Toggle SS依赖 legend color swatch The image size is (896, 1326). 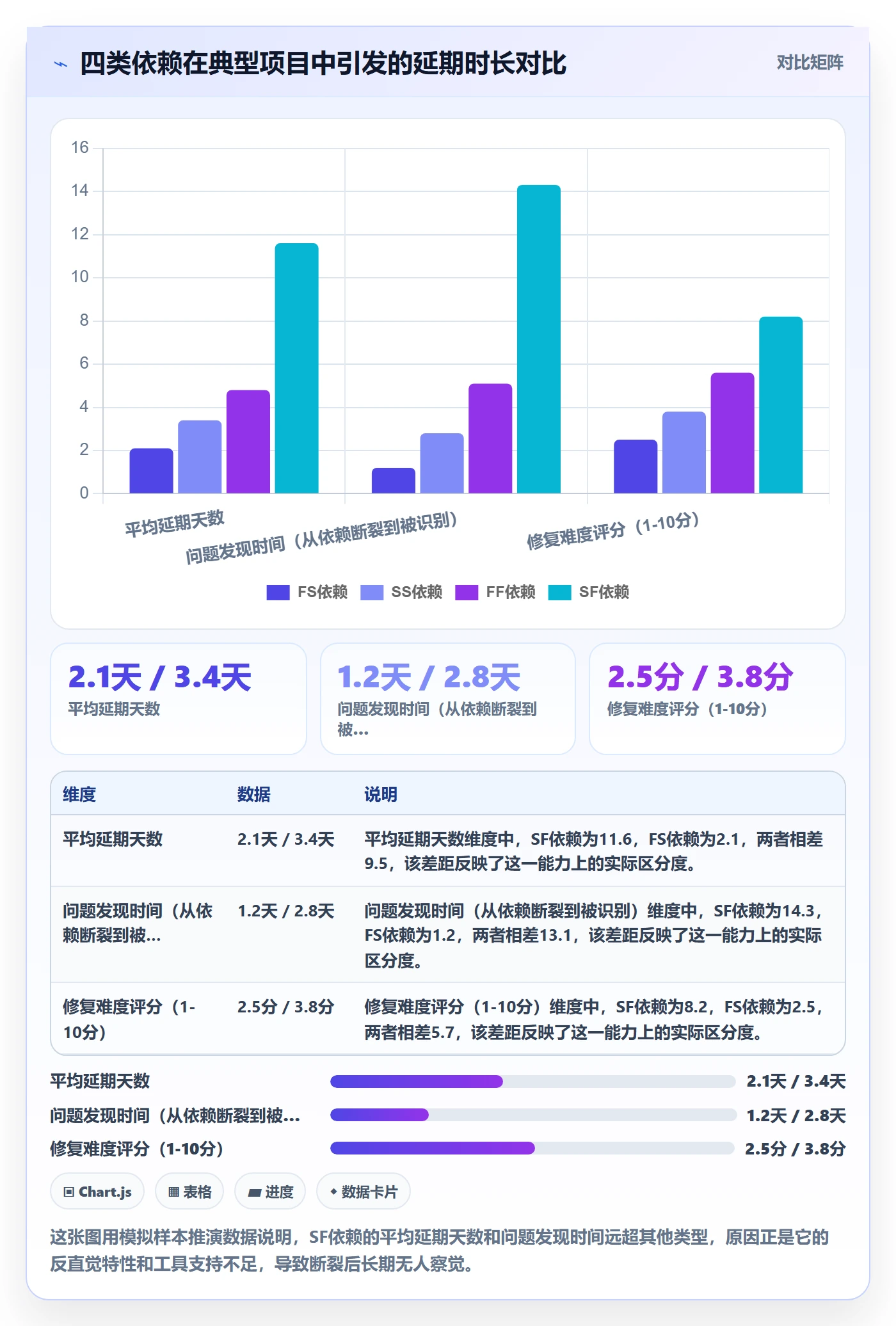click(x=372, y=593)
